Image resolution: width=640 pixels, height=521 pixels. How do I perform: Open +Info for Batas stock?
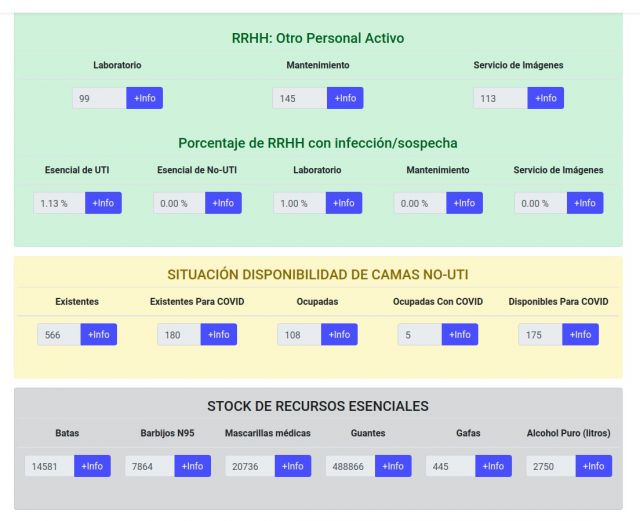tap(92, 466)
